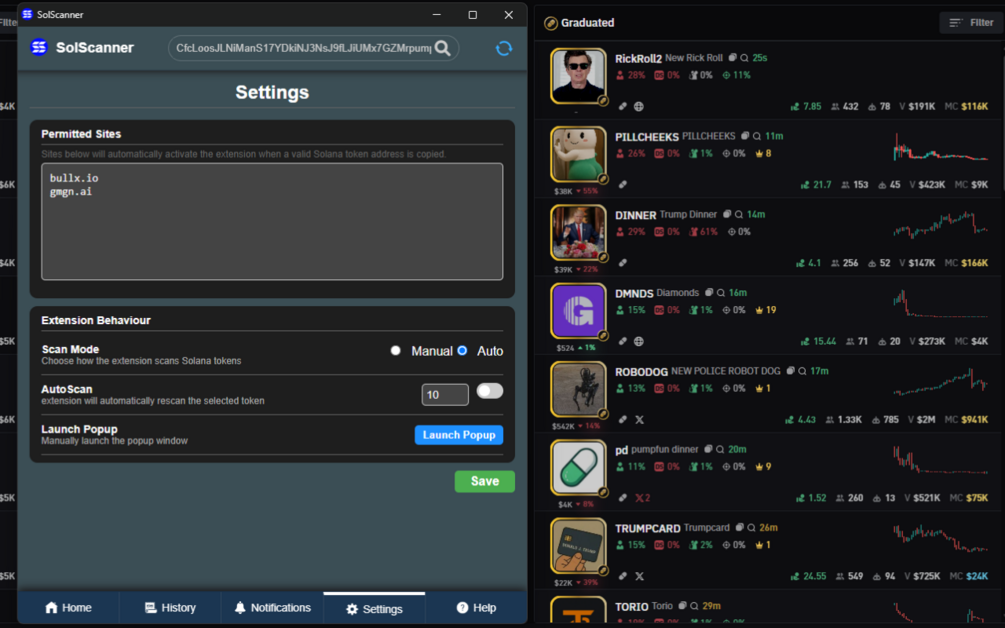Viewport: 1005px width, 628px height.
Task: Click the pill link icon under DINNER
Action: pyautogui.click(x=622, y=263)
